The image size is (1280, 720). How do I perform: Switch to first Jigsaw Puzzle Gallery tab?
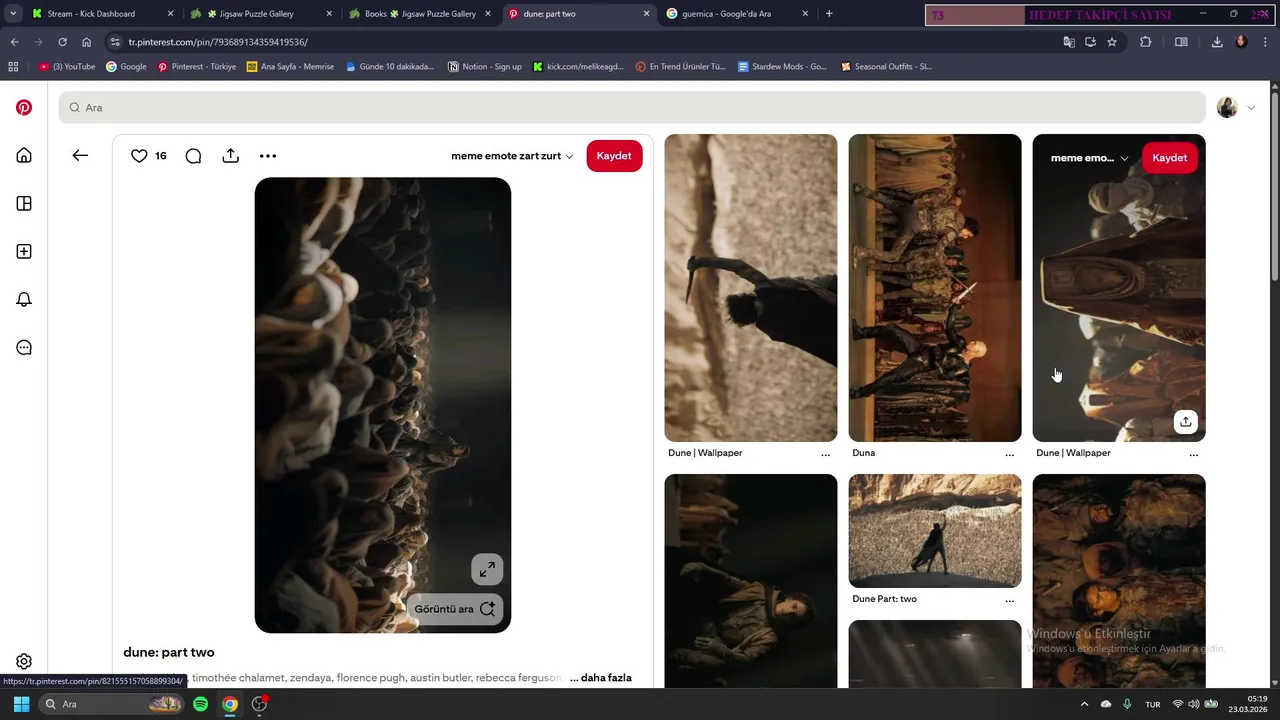(261, 14)
